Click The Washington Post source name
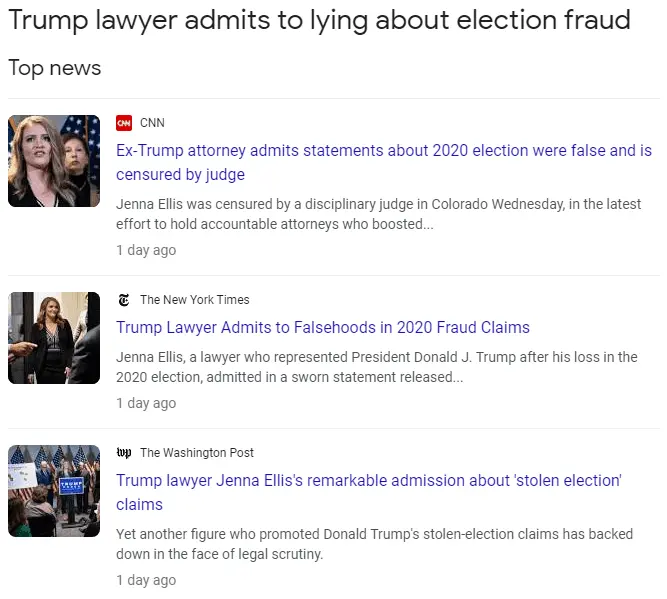This screenshot has height=599, width=667. pos(197,453)
